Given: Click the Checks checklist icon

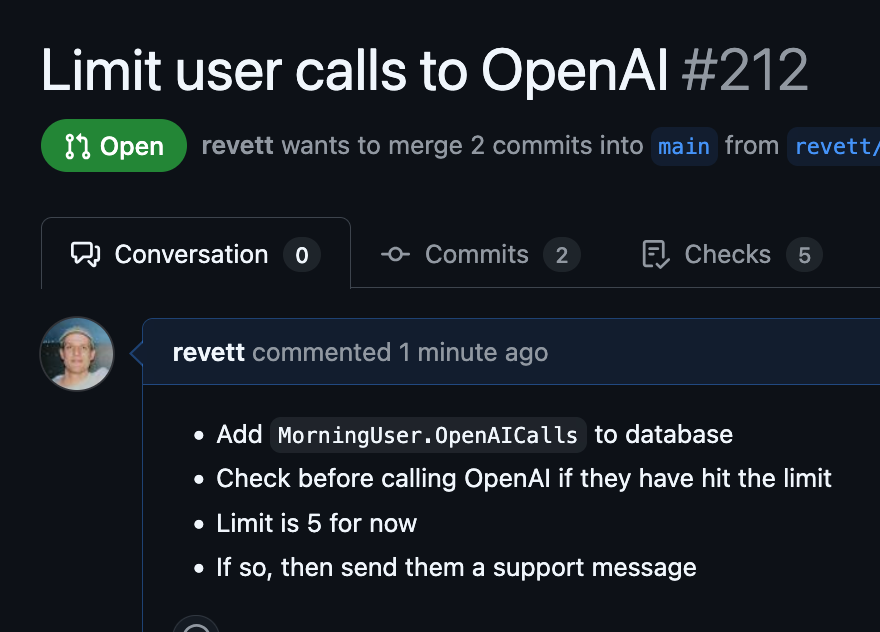Looking at the screenshot, I should (656, 254).
